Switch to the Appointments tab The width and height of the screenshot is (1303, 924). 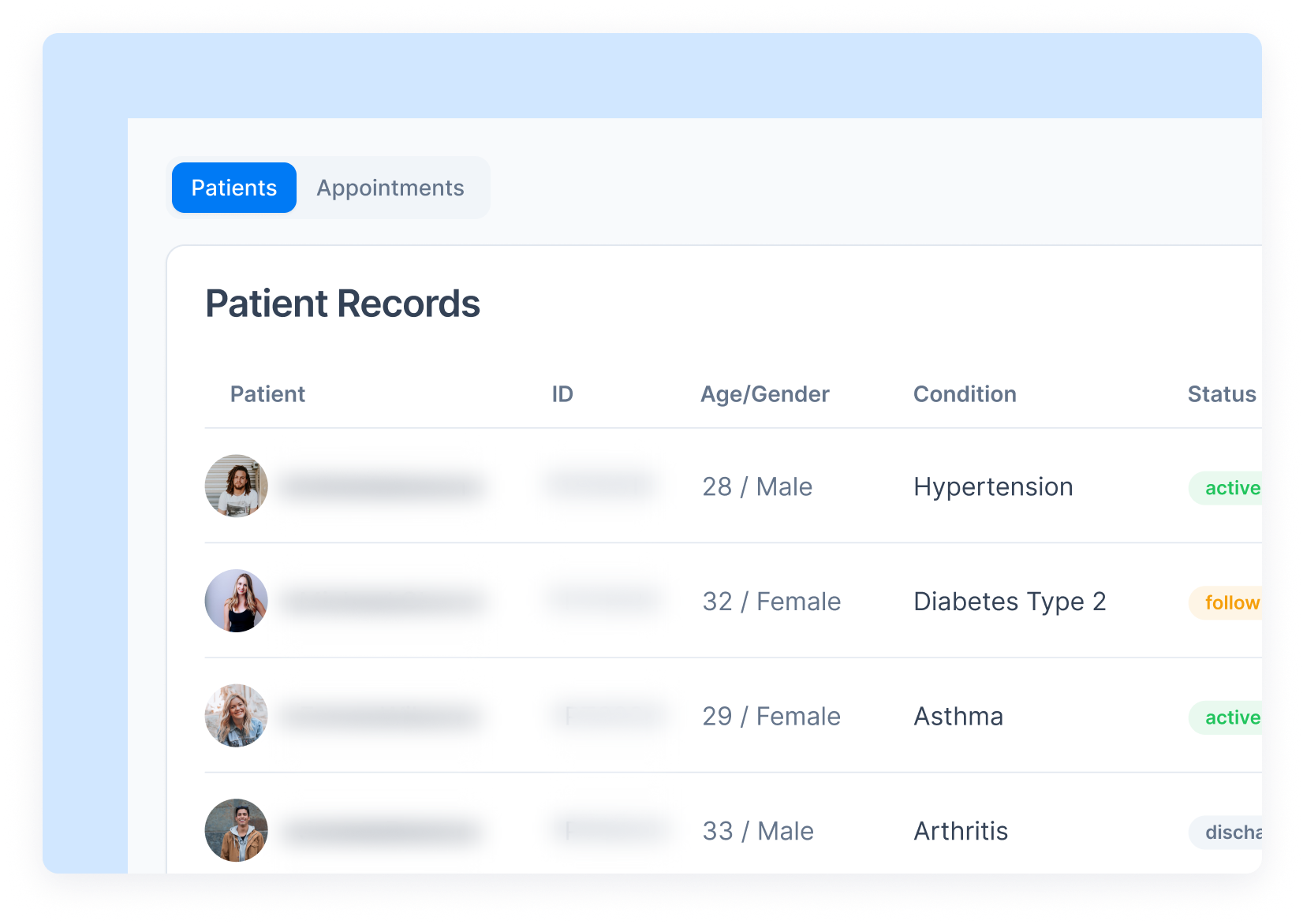pos(390,188)
